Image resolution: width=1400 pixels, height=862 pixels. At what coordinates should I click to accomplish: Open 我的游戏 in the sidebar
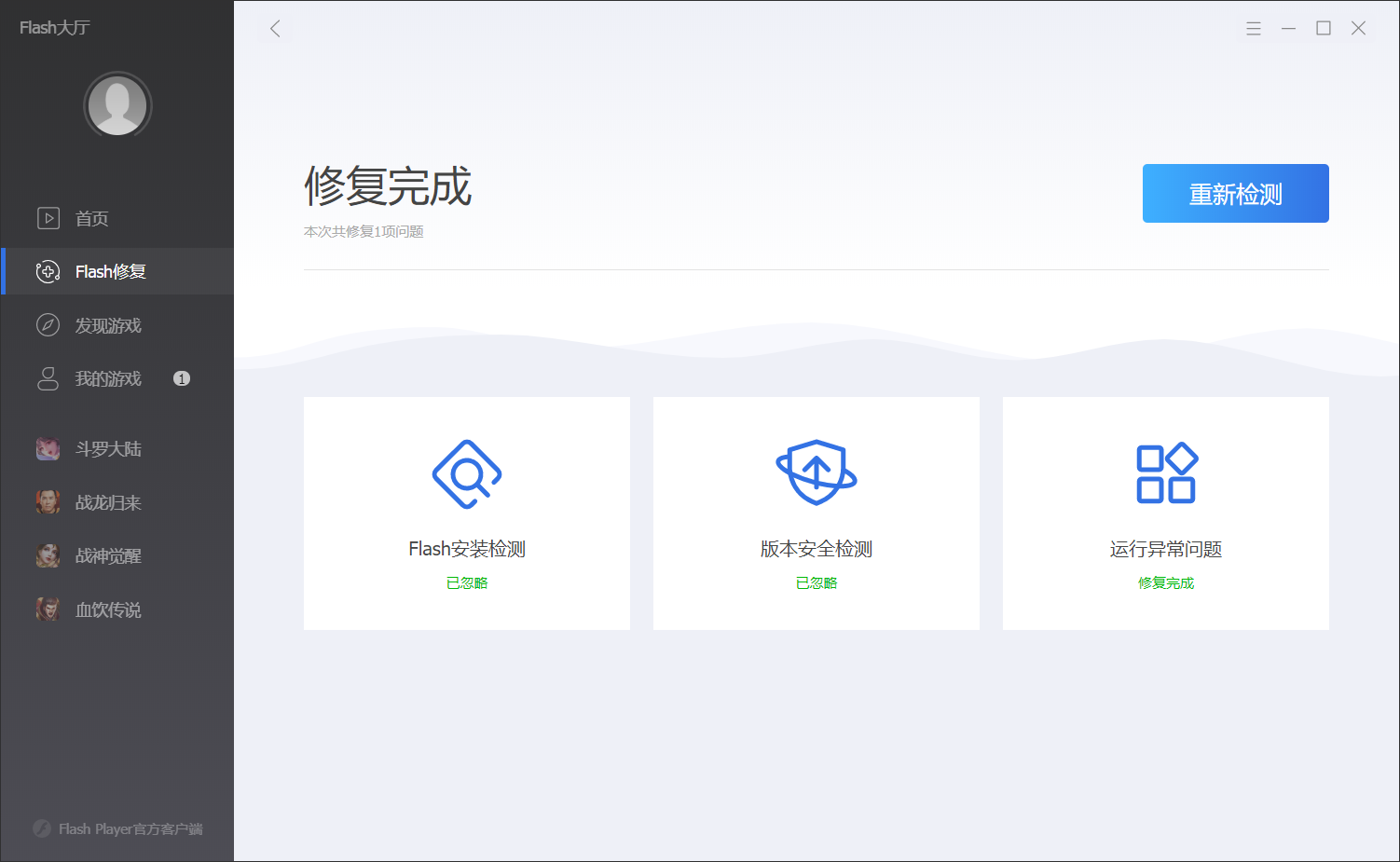108,379
